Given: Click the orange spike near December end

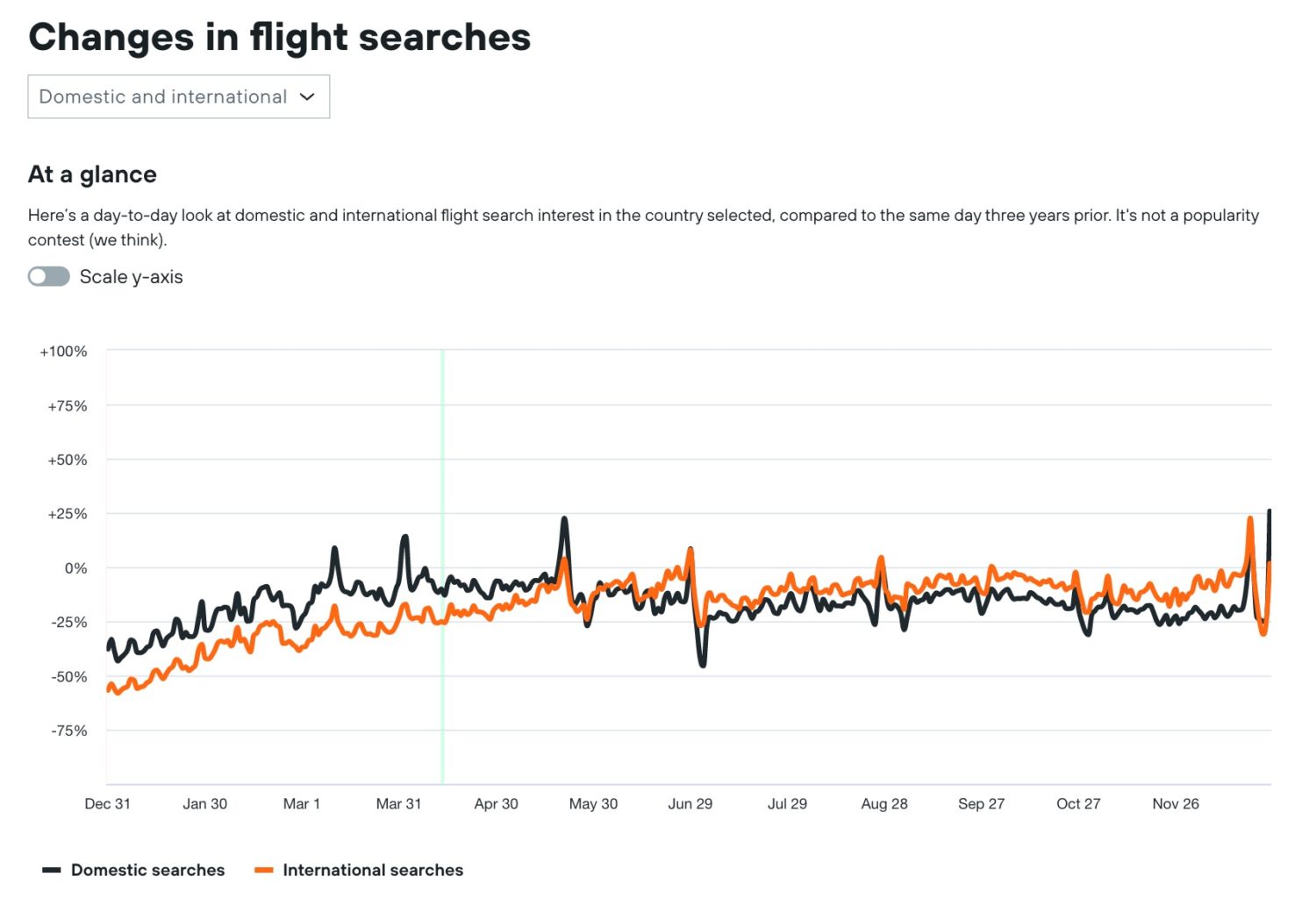Looking at the screenshot, I should tap(1249, 519).
